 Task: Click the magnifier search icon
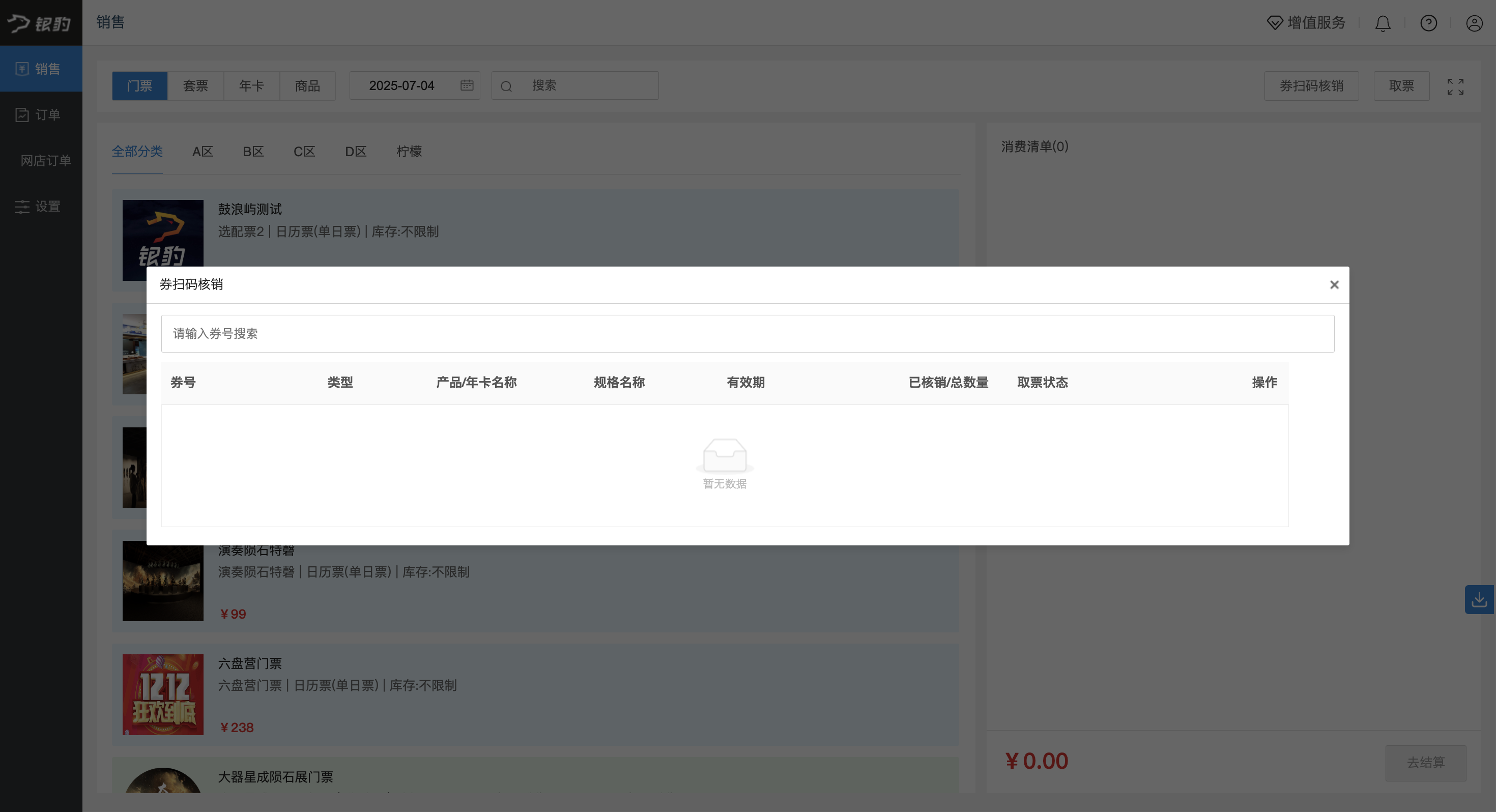tap(506, 86)
